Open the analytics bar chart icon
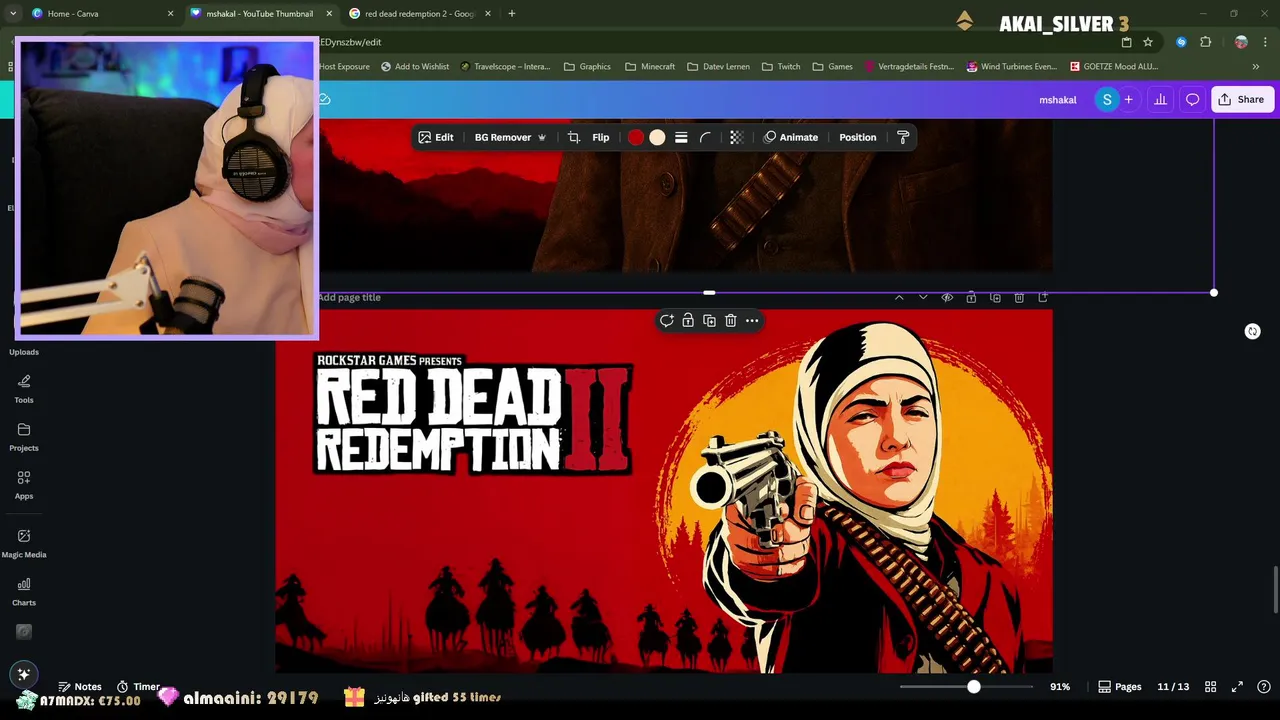The width and height of the screenshot is (1280, 720). (1160, 99)
